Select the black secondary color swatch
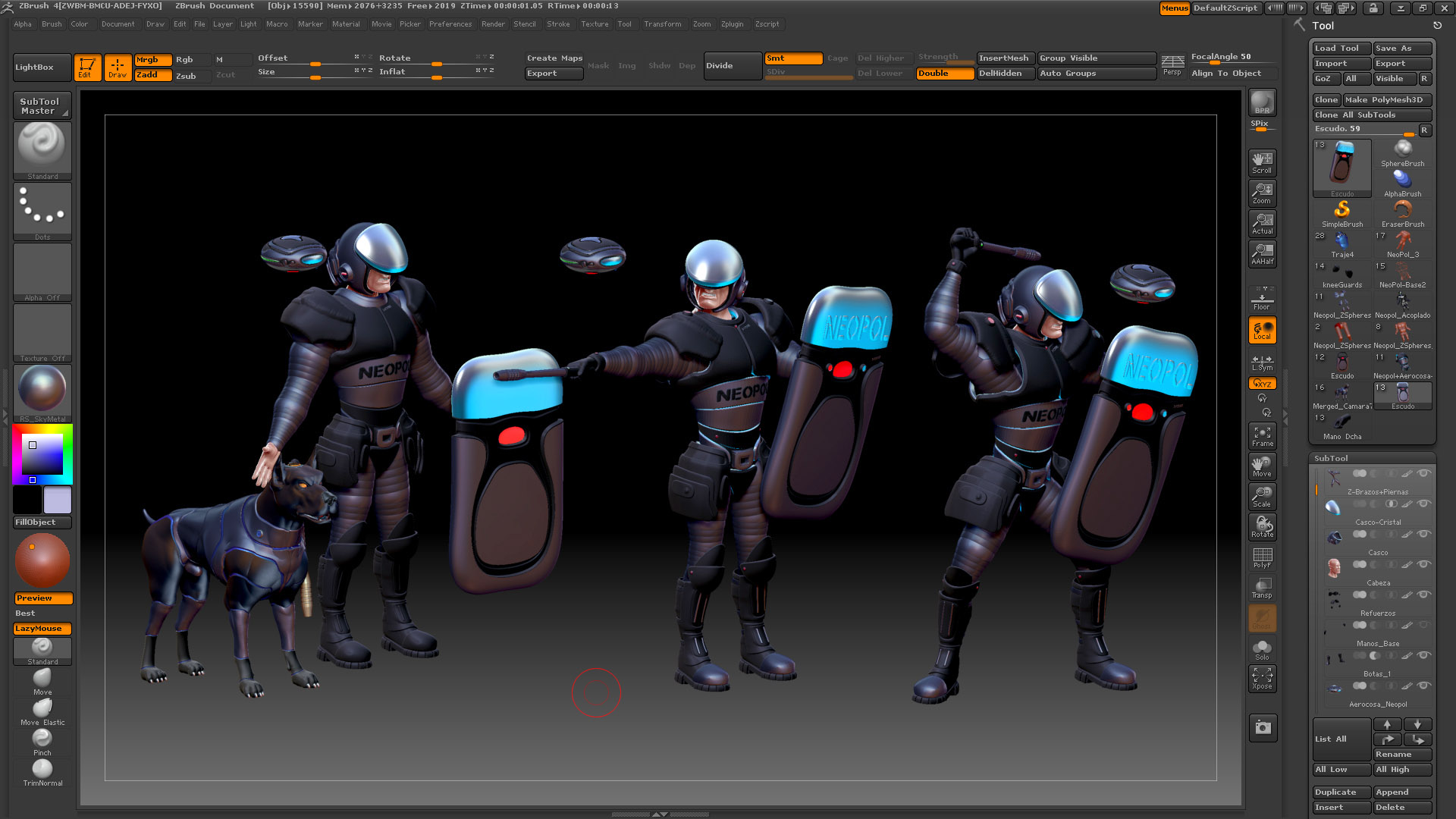Screen dimensions: 1456x819 [x=27, y=500]
